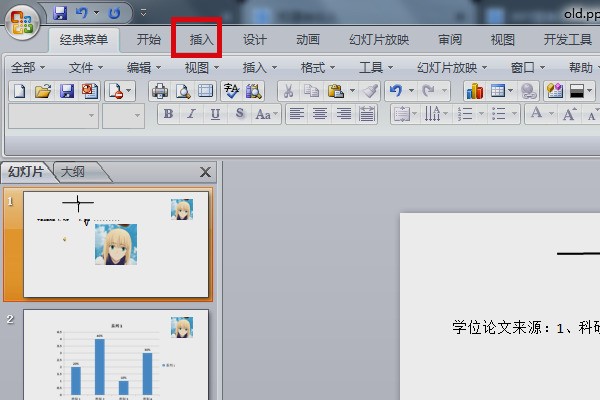Click the format painter brush icon
Image resolution: width=600 pixels, height=400 pixels.
(370, 91)
